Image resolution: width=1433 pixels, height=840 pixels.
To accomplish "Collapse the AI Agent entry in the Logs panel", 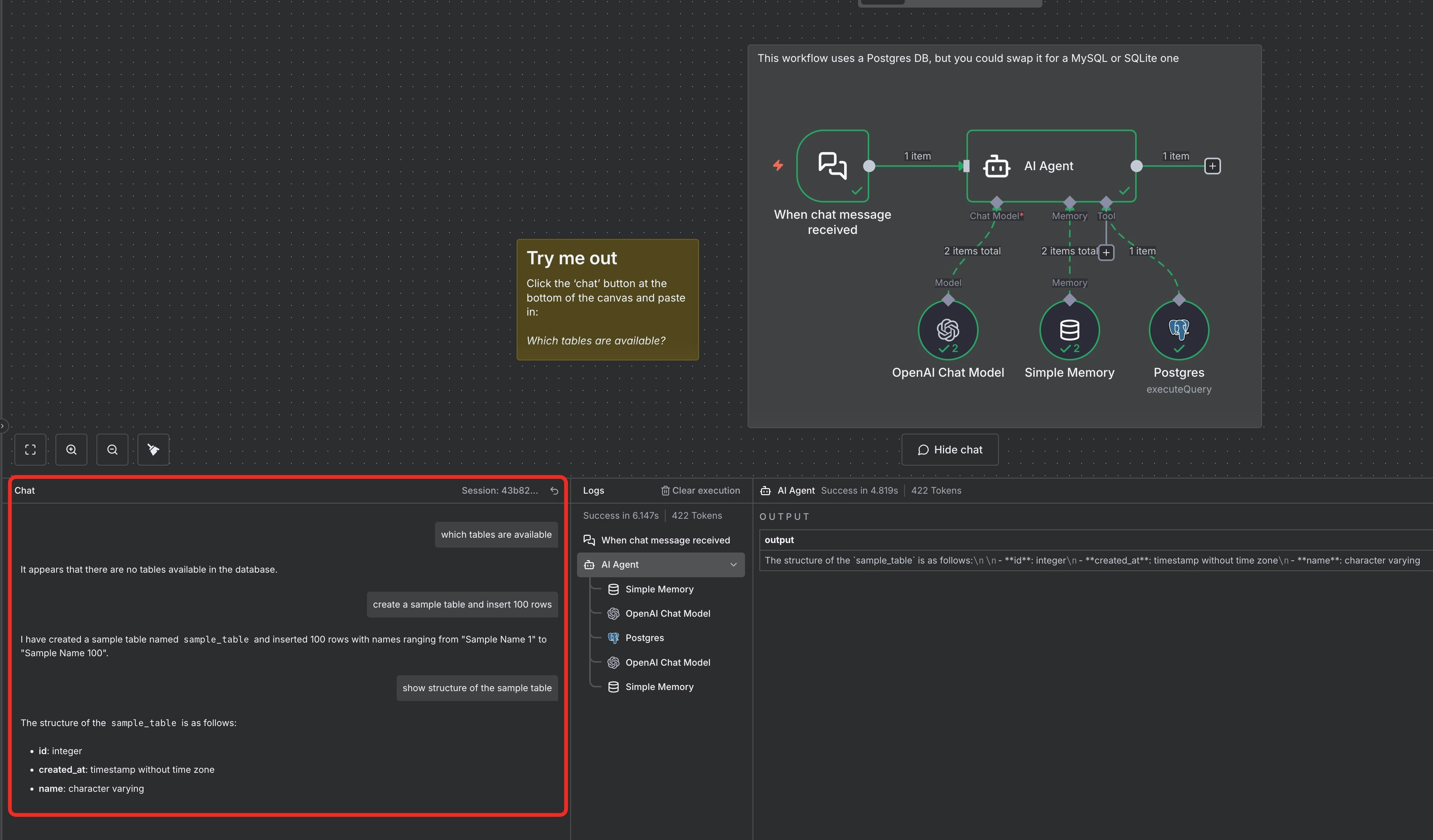I will click(734, 564).
